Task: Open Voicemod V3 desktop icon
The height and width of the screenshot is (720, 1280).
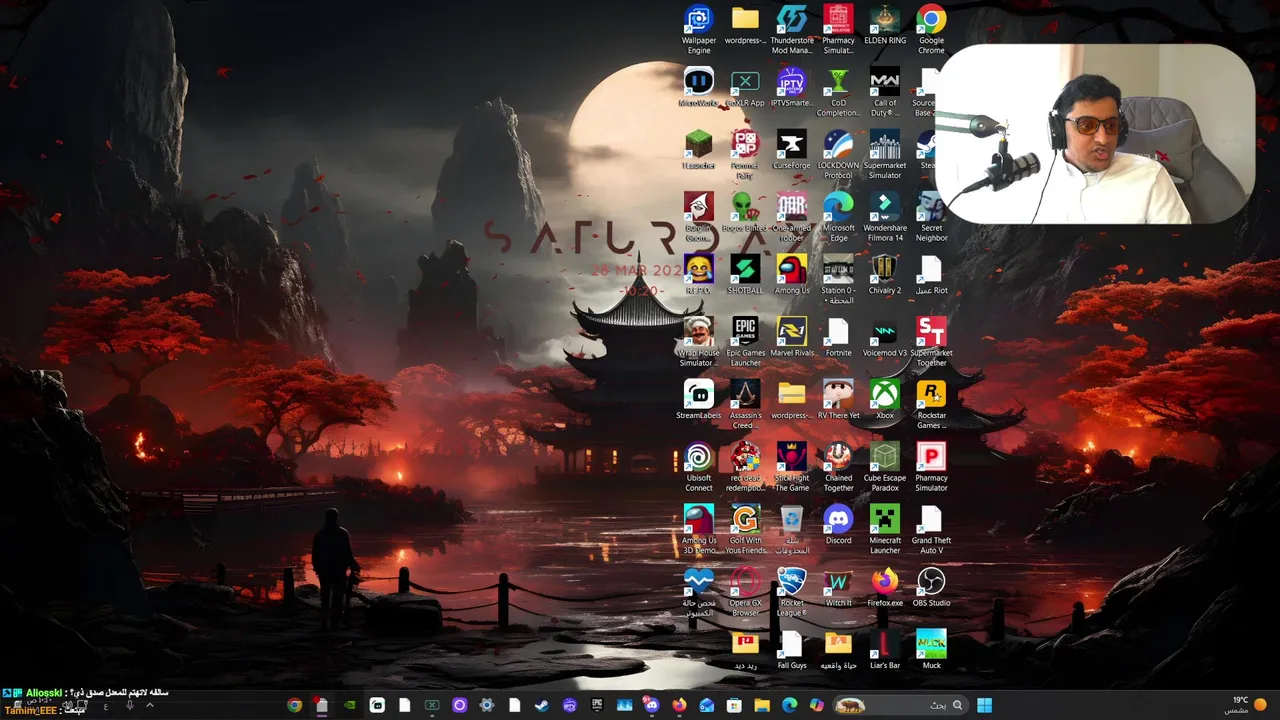Action: (884, 337)
